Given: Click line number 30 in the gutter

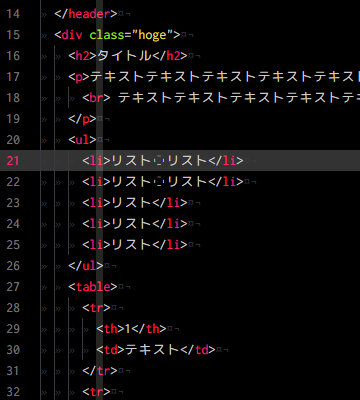Looking at the screenshot, I should [13, 350].
